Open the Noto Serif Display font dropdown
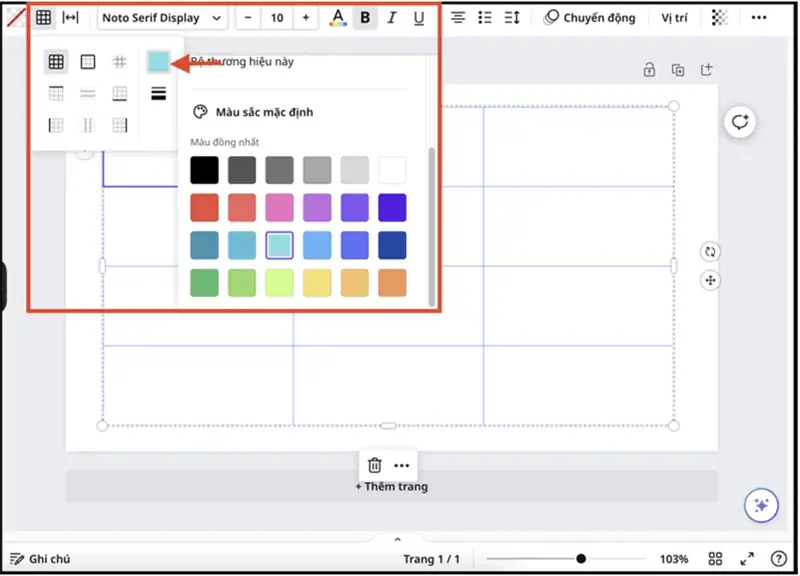The image size is (800, 576). (162, 18)
